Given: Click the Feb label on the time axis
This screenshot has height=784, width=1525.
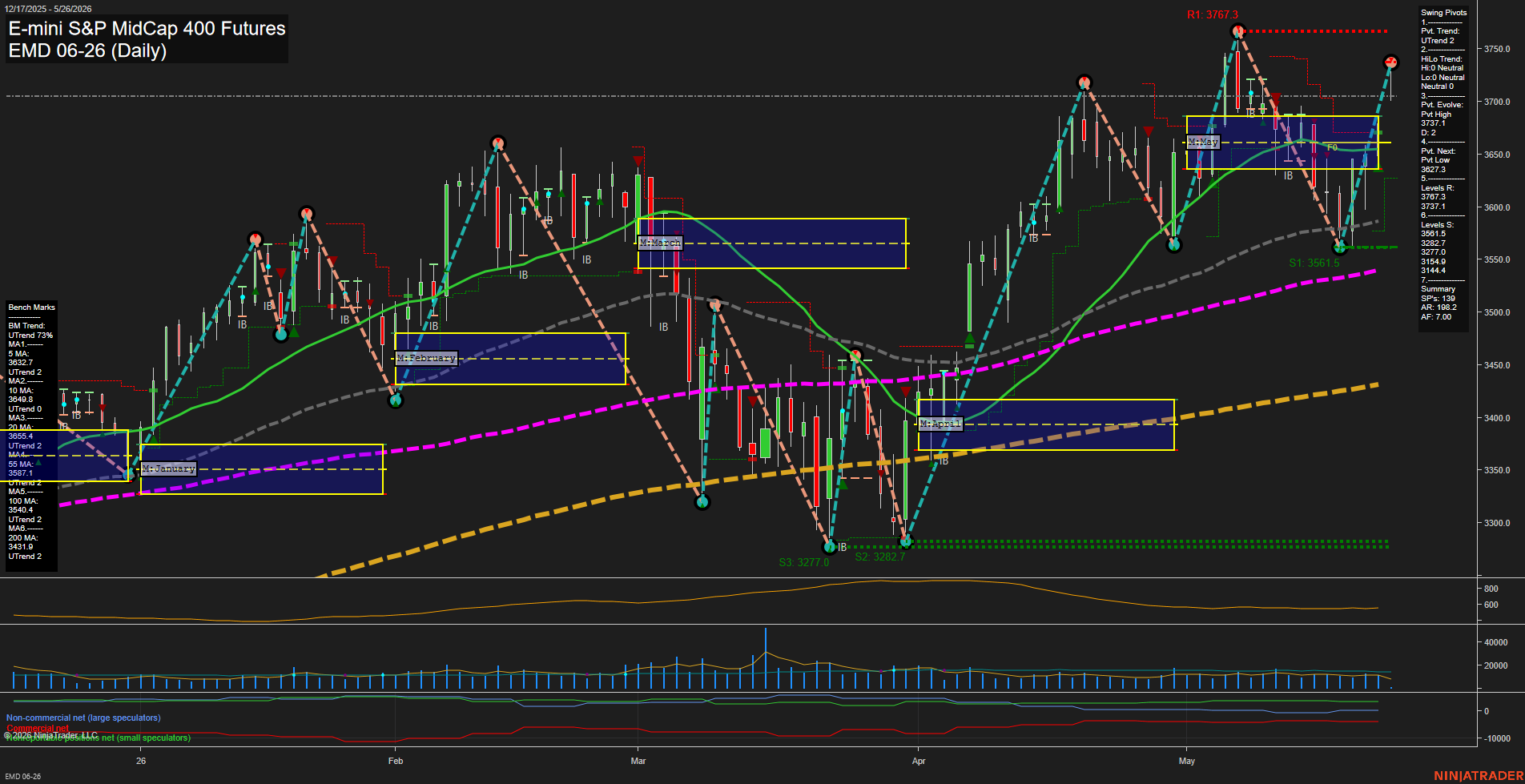Looking at the screenshot, I should [396, 761].
